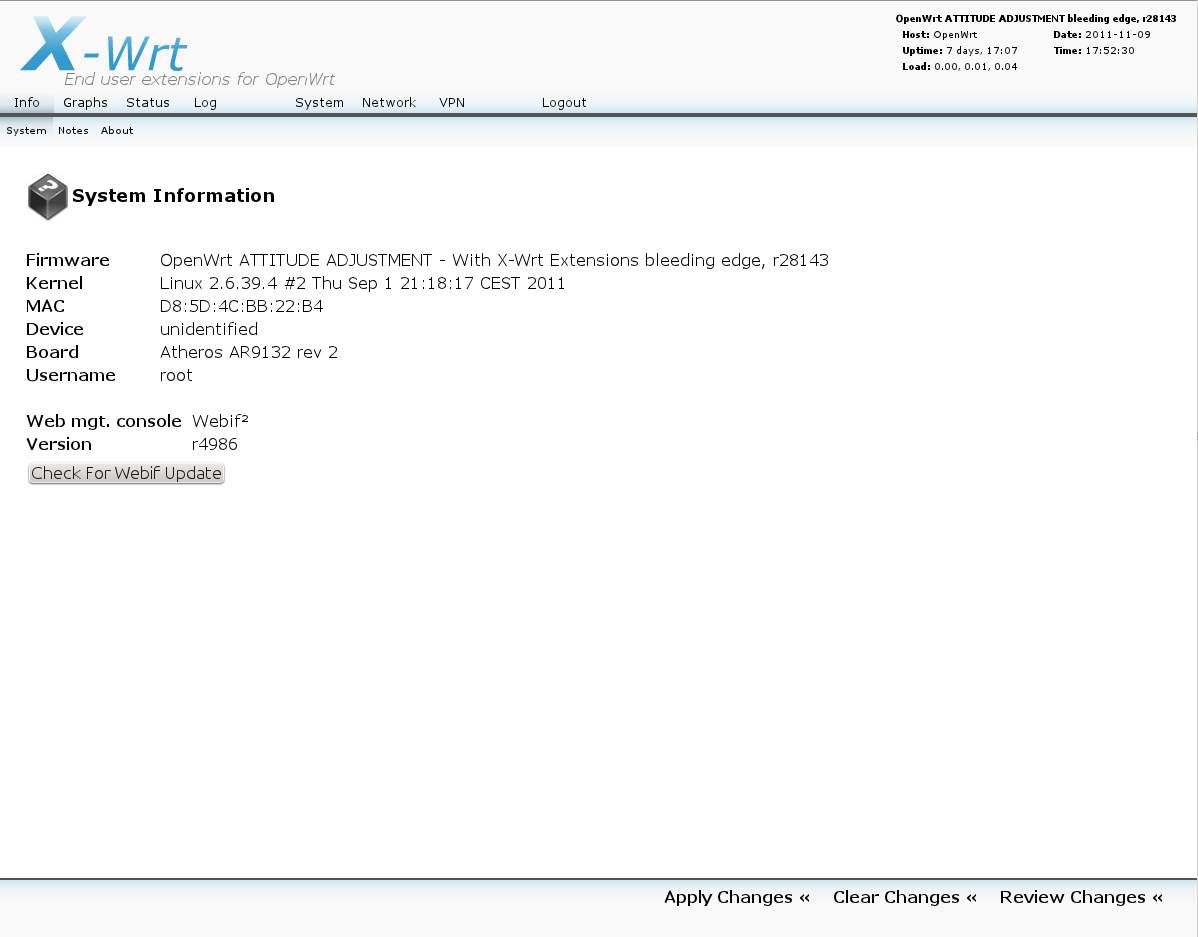Screen dimensions: 1198x937
Task: Click the kernel version Linux 2.6.39.4 text
Action: tap(362, 283)
